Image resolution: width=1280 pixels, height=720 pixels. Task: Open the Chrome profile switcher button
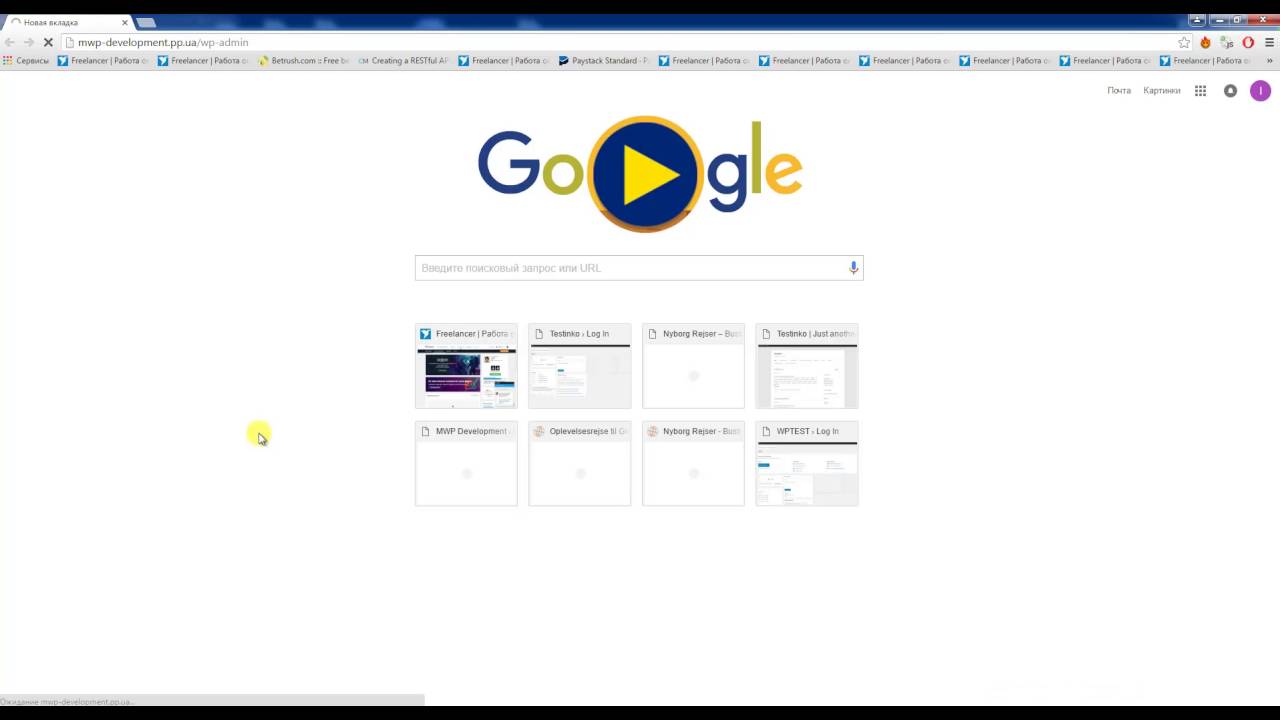(1197, 20)
